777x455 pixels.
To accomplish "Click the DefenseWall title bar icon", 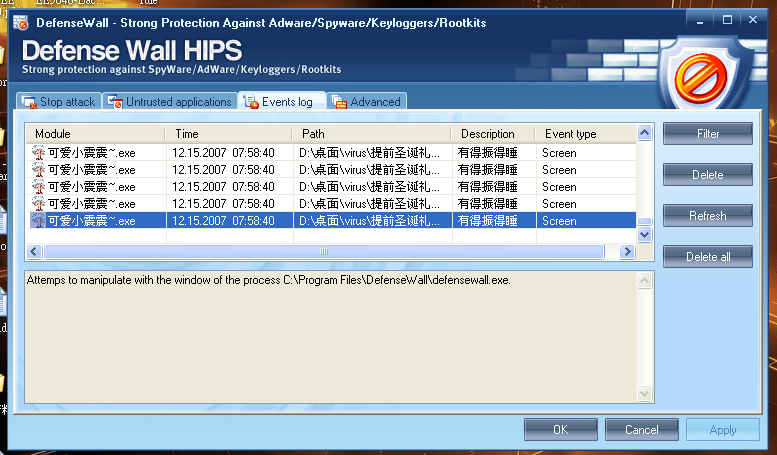I will coord(21,23).
